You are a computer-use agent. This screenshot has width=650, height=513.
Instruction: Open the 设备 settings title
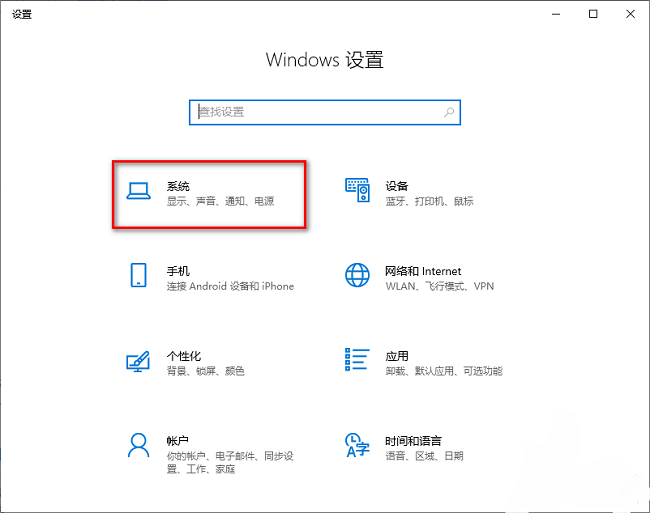pos(397,186)
